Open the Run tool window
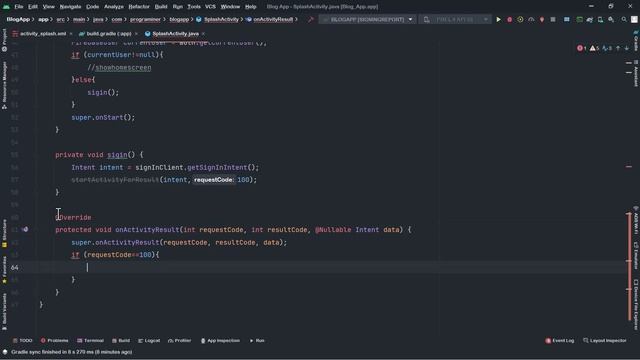The width and height of the screenshot is (640, 360). pyautogui.click(x=257, y=340)
